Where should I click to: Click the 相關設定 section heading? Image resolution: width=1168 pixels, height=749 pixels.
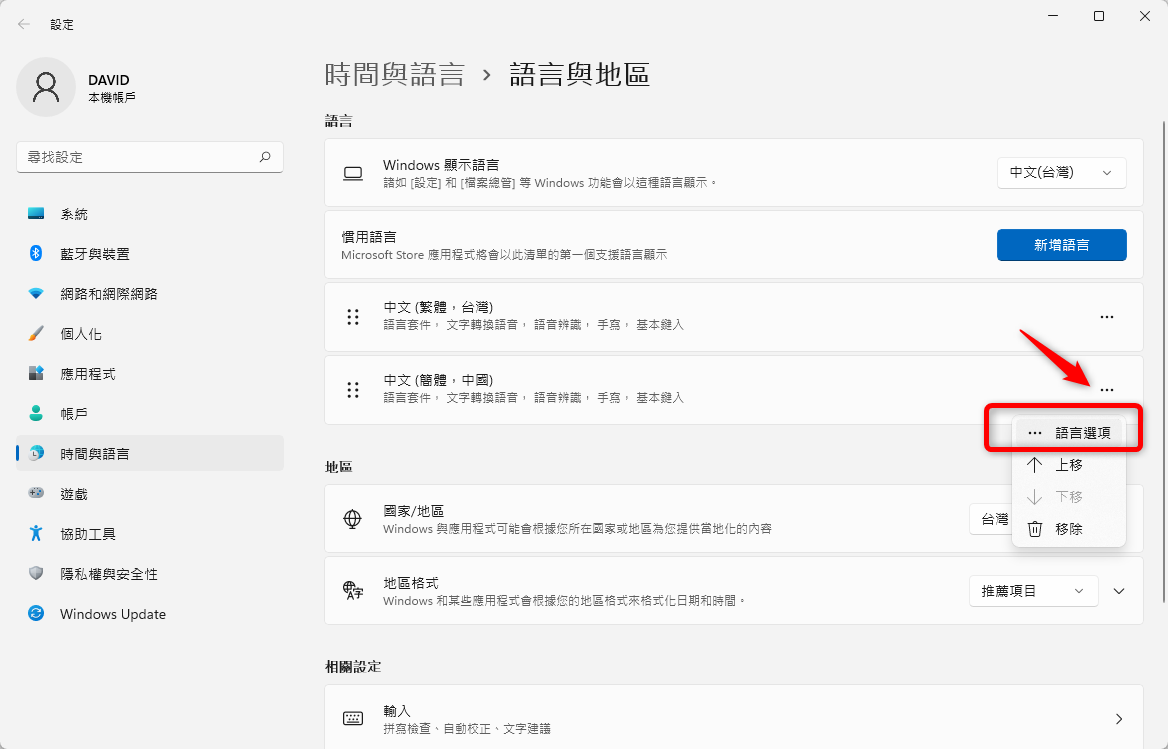[353, 666]
